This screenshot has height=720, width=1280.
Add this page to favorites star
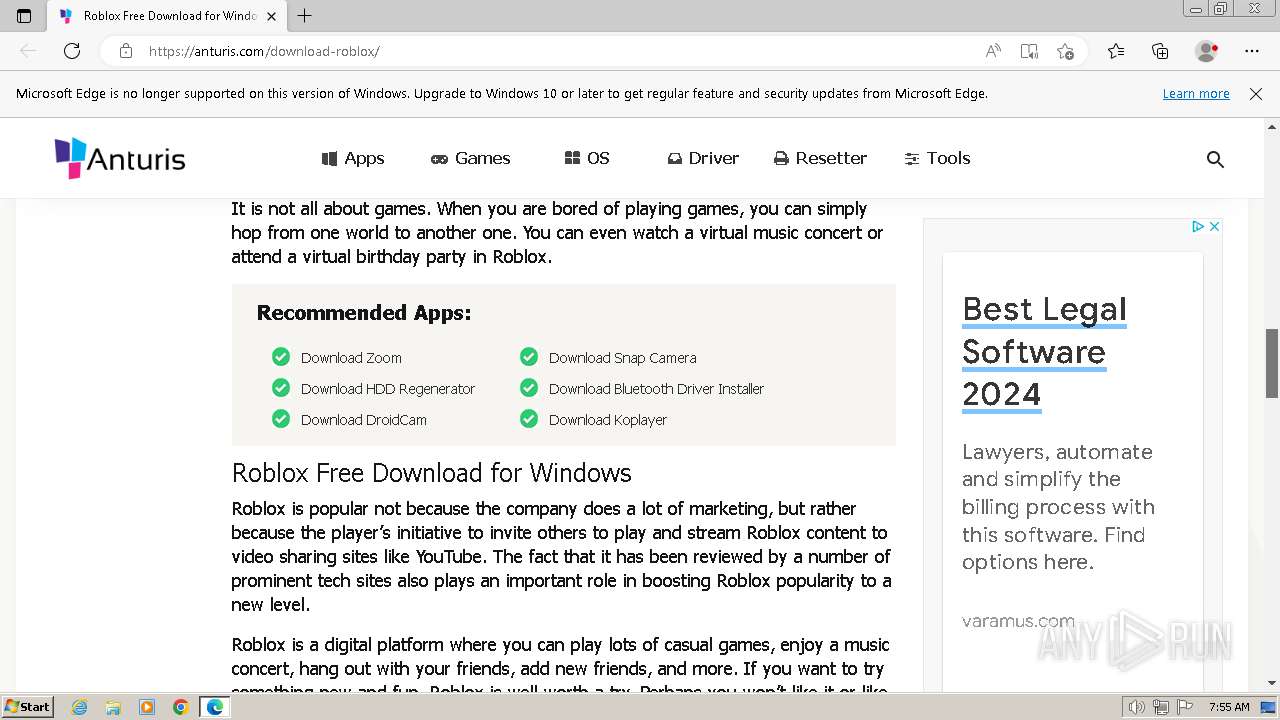pos(1065,51)
